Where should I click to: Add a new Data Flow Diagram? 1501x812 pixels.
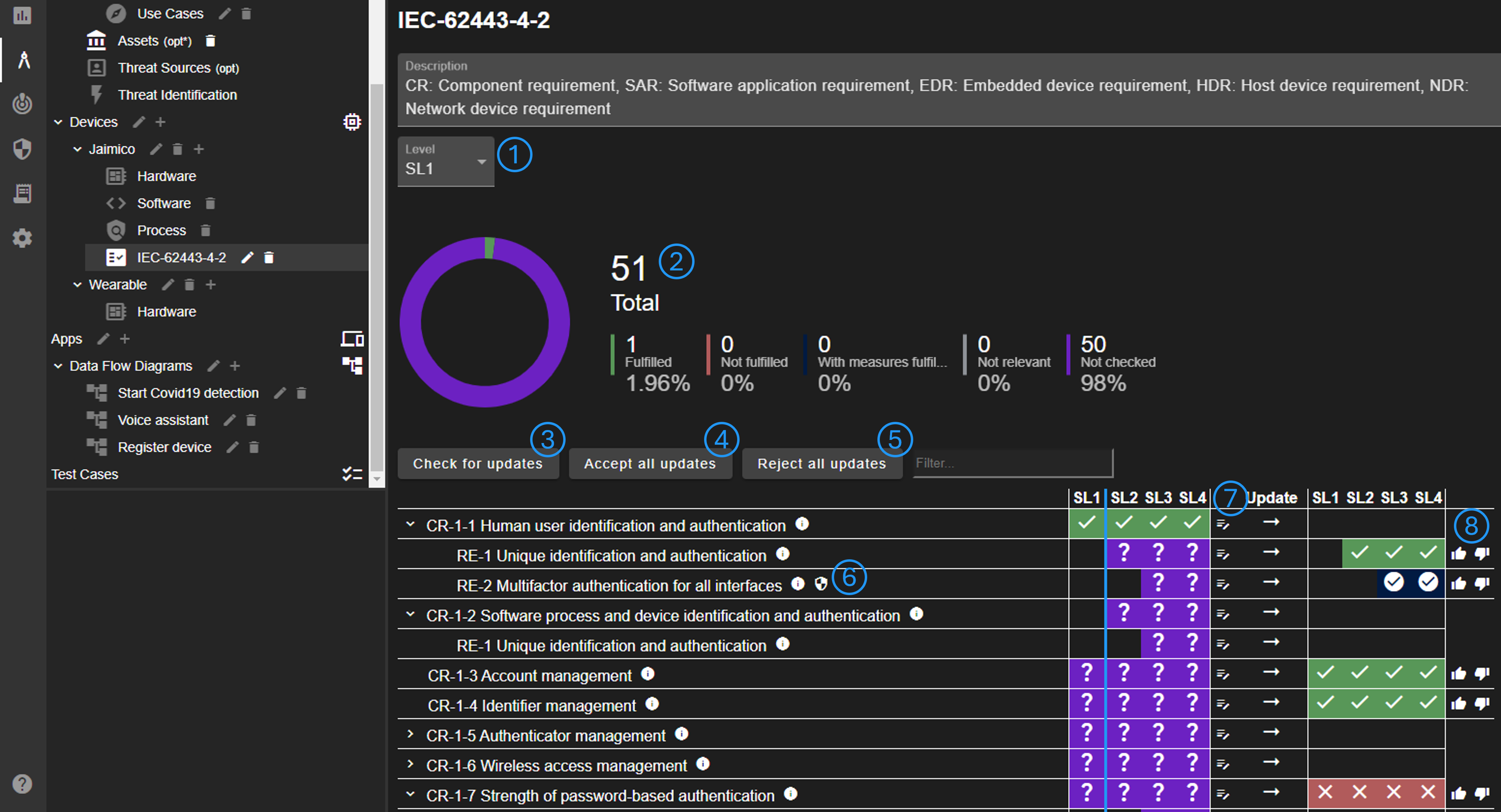point(235,366)
